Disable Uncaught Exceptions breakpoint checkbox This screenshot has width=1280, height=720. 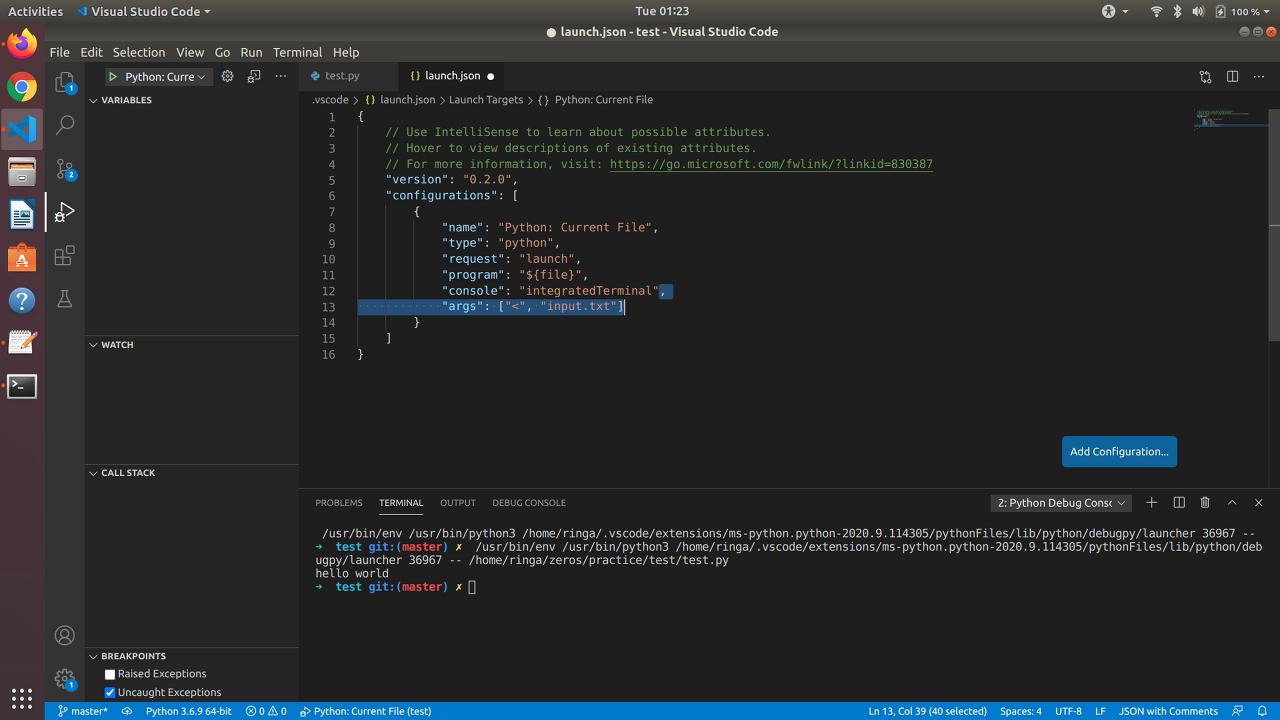[110, 692]
